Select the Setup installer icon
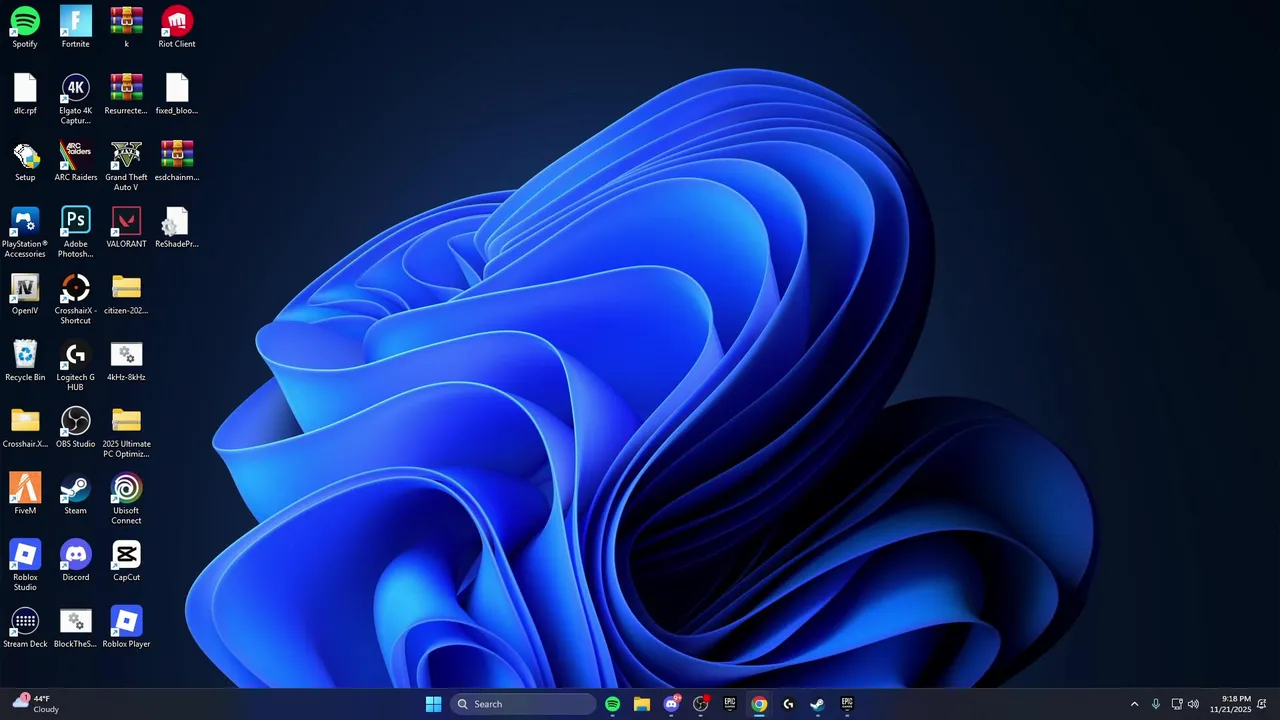 (x=25, y=161)
